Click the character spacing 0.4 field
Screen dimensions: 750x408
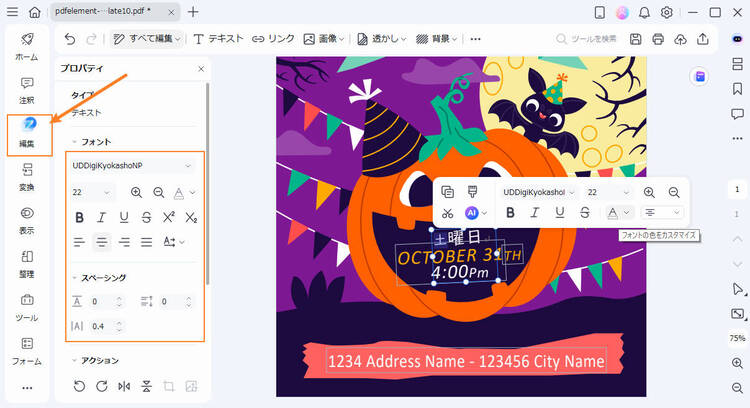pyautogui.click(x=106, y=326)
